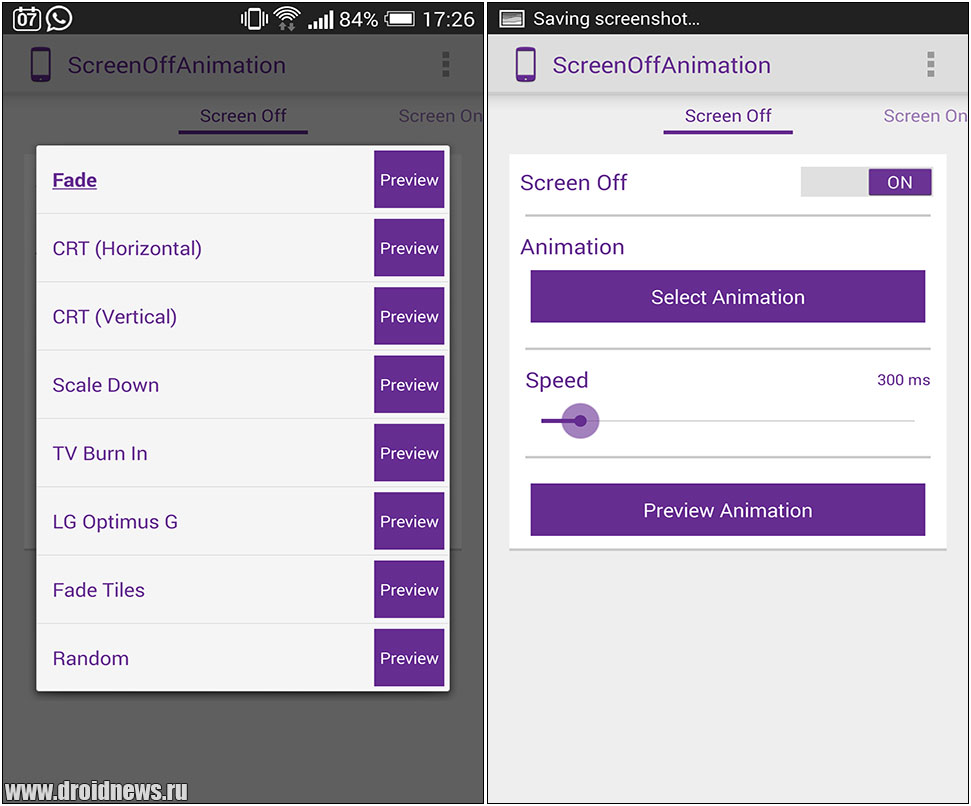Click the Select Animation button

click(x=728, y=297)
